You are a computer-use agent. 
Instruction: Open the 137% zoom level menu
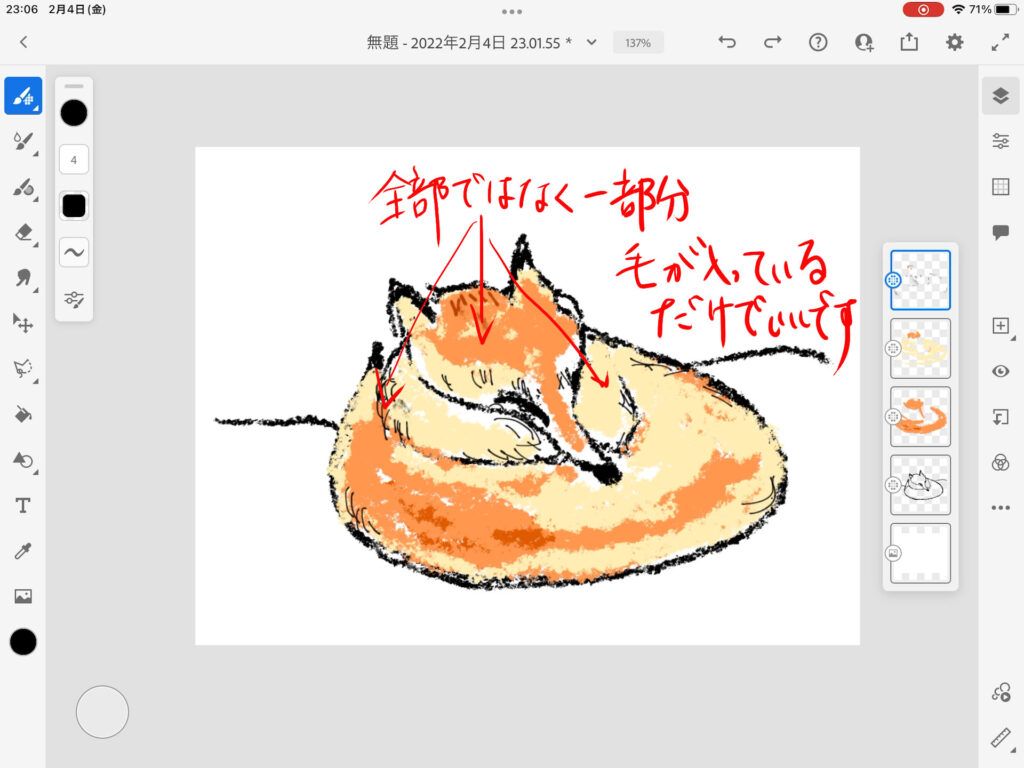click(638, 43)
